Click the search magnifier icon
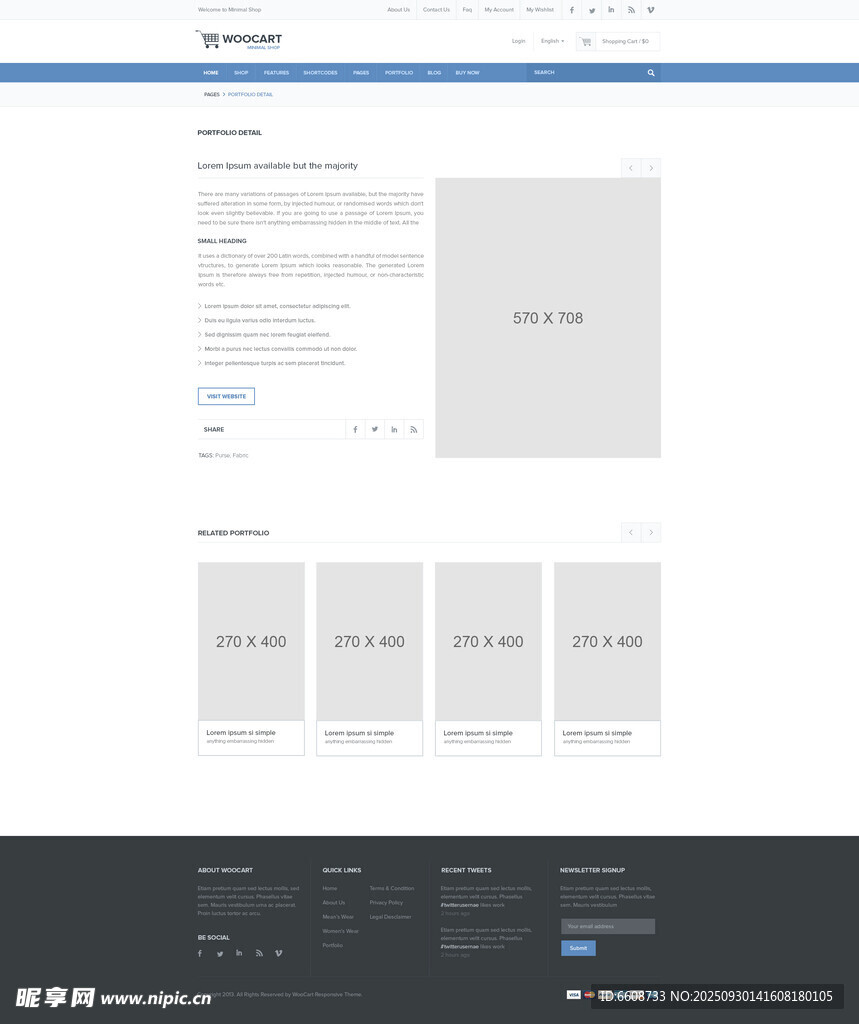The width and height of the screenshot is (859, 1024). click(x=651, y=72)
